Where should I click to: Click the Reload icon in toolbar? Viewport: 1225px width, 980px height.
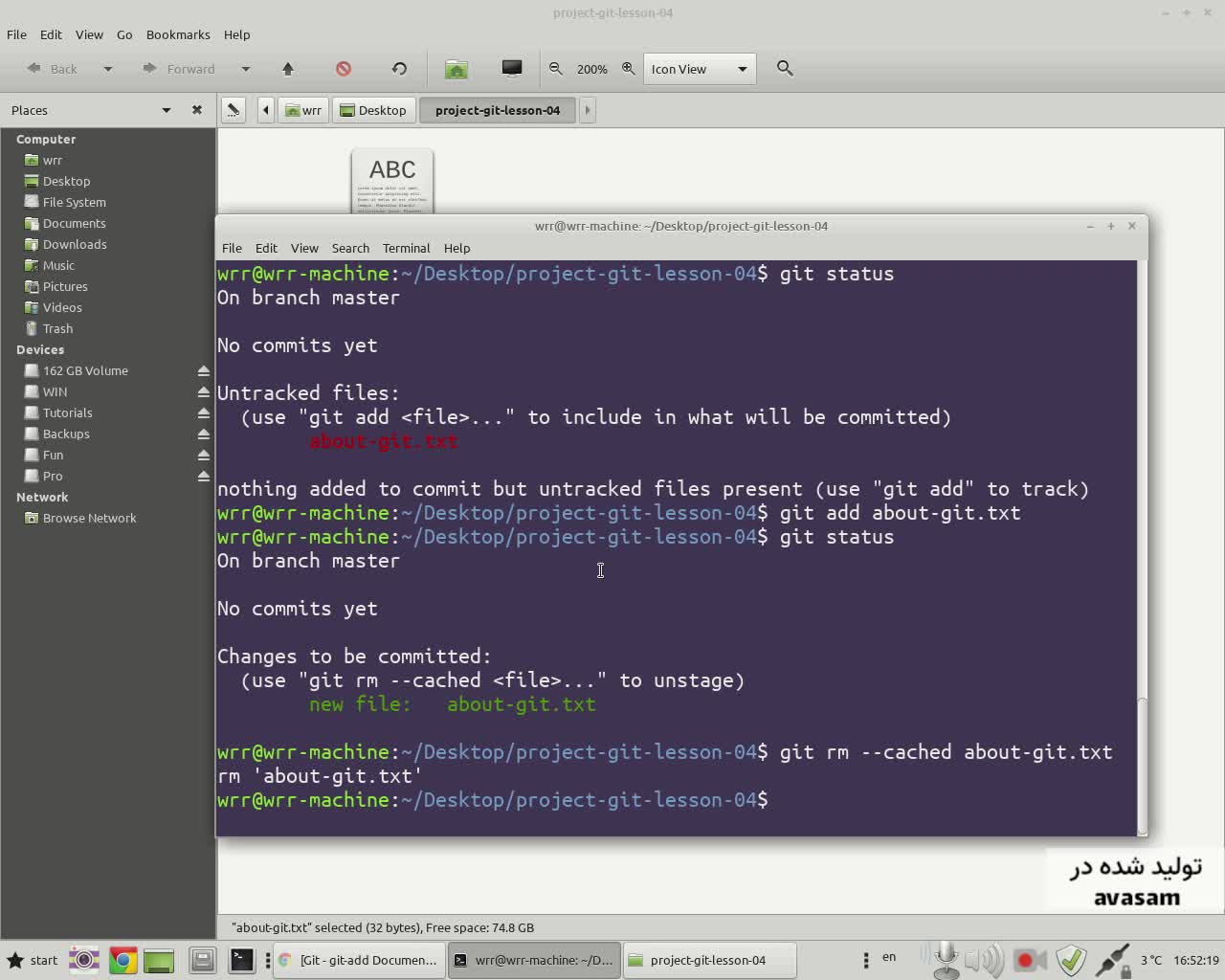point(399,69)
